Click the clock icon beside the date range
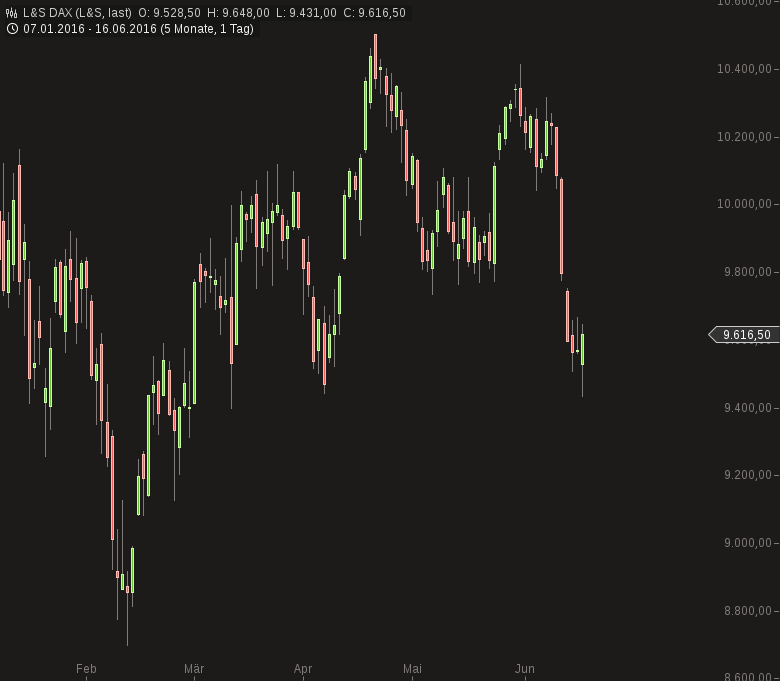 [11, 29]
